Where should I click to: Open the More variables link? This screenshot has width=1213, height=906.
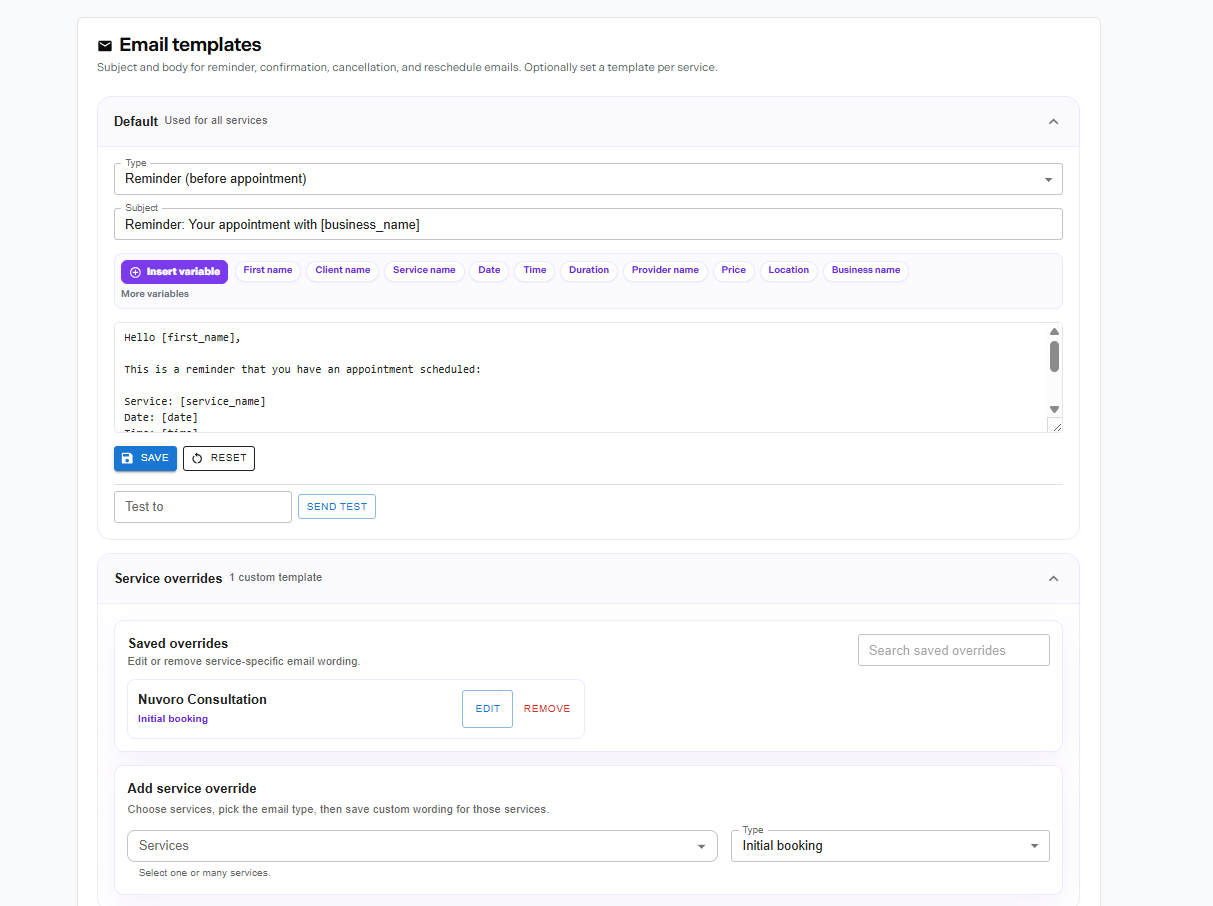coord(155,294)
